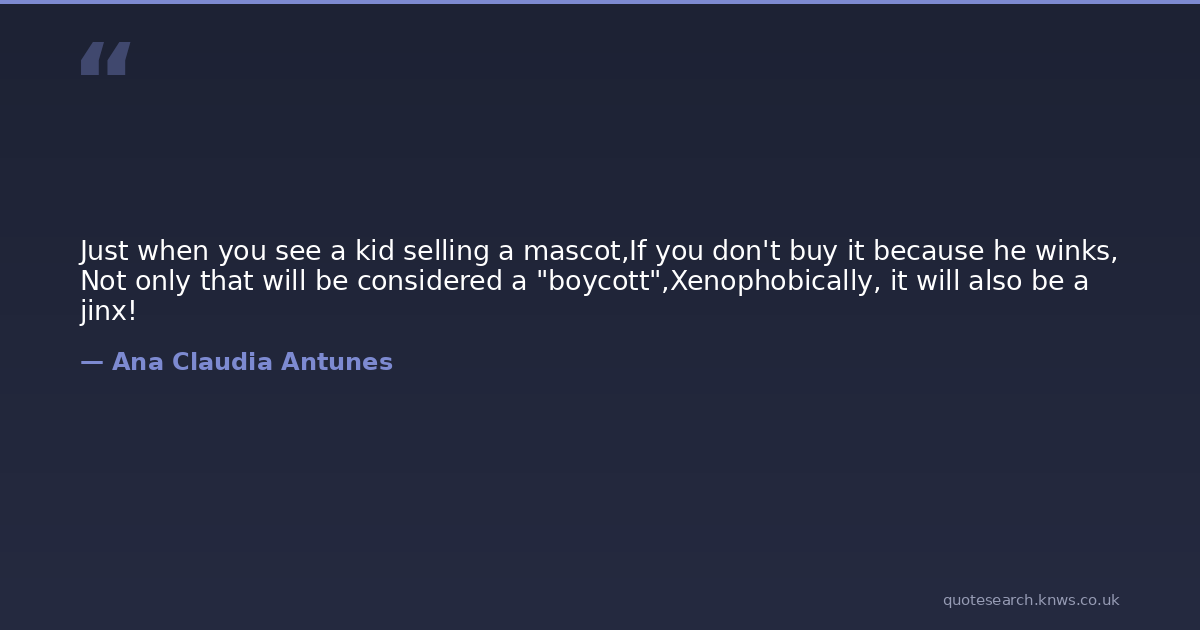Click the thin purple bar at top
This screenshot has height=630, width=1200.
tap(600, 2)
